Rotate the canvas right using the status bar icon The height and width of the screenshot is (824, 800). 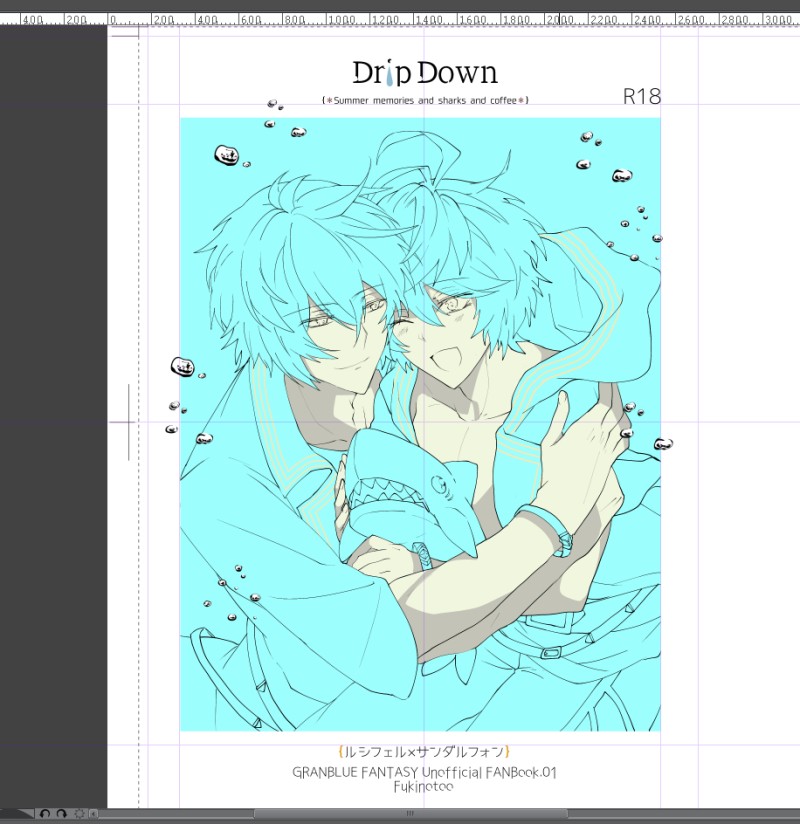tap(61, 813)
